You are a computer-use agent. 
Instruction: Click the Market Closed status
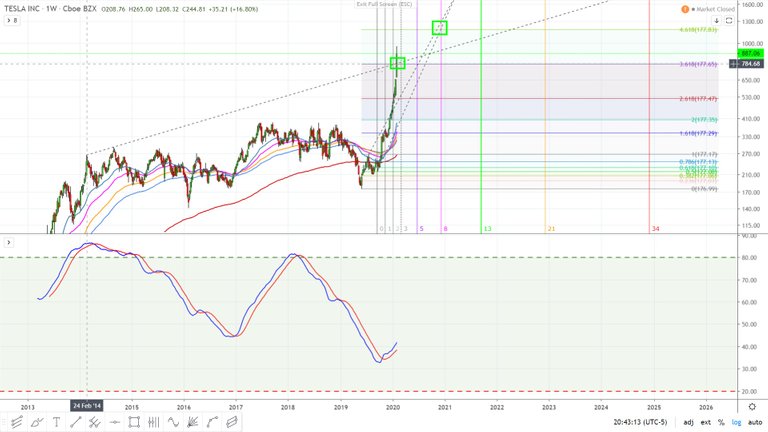coord(715,9)
